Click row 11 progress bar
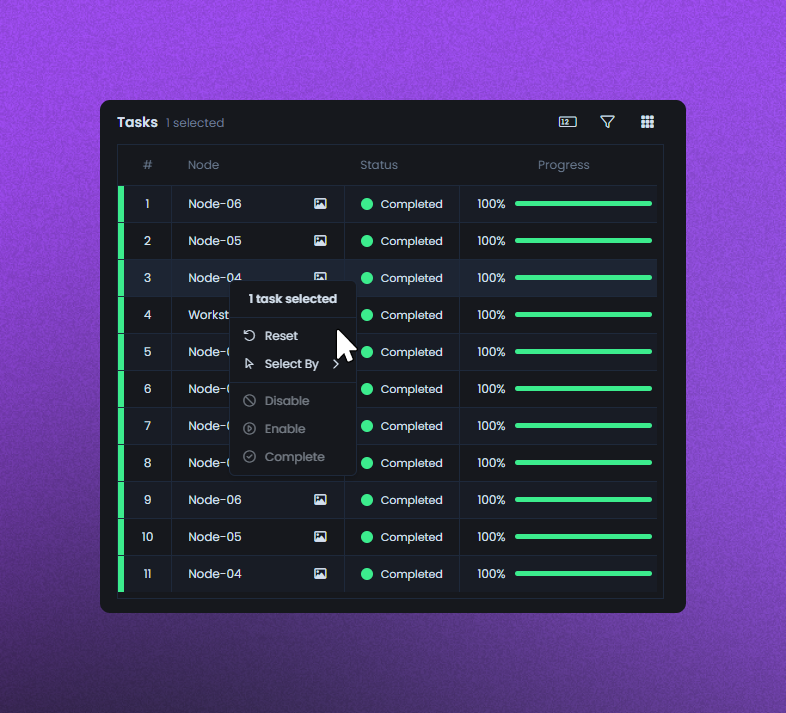 tap(583, 574)
